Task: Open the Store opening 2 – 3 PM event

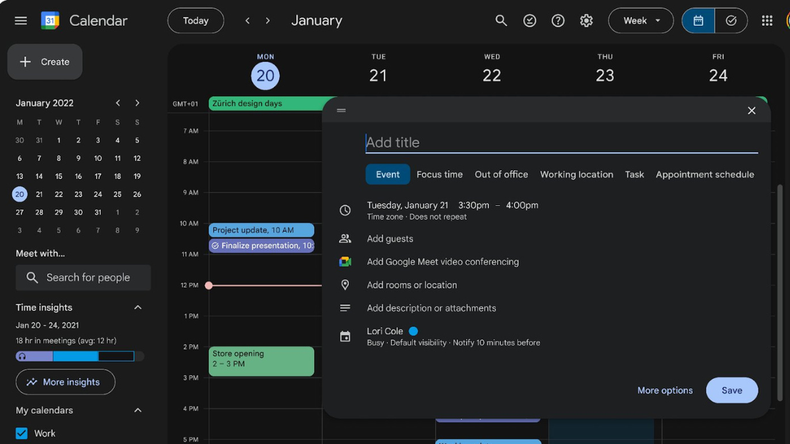Action: pyautogui.click(x=261, y=361)
